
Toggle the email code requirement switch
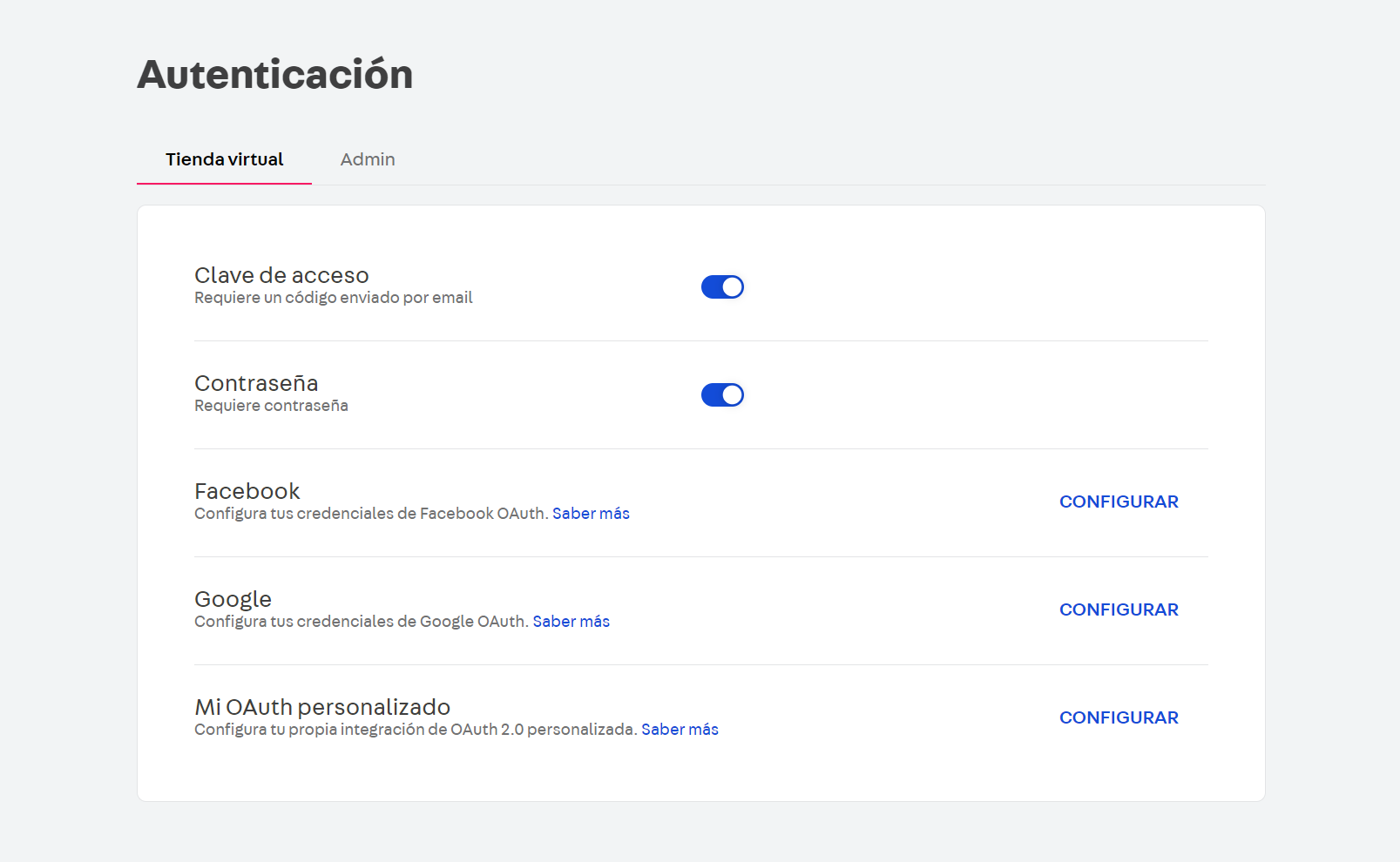722,286
